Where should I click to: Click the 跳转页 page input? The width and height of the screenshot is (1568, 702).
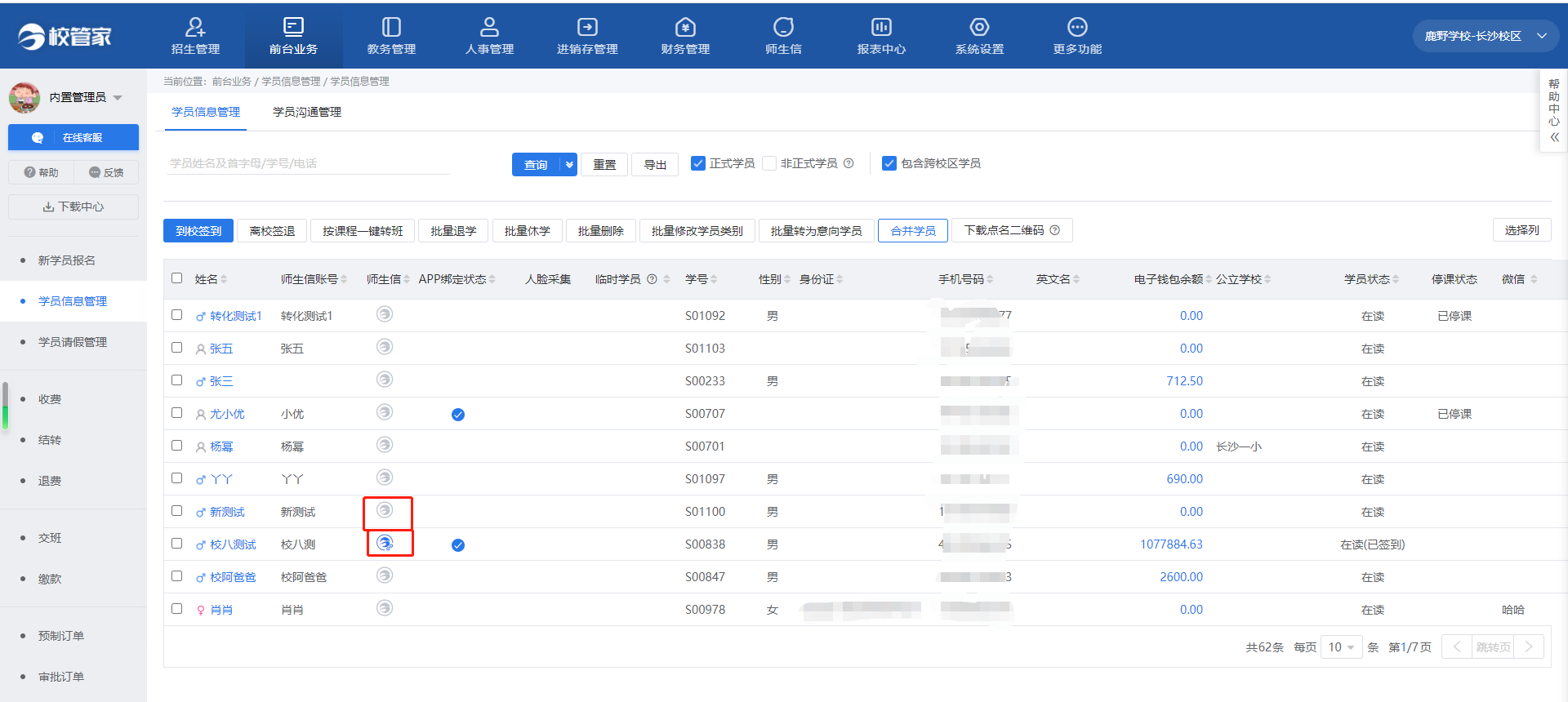point(1493,646)
